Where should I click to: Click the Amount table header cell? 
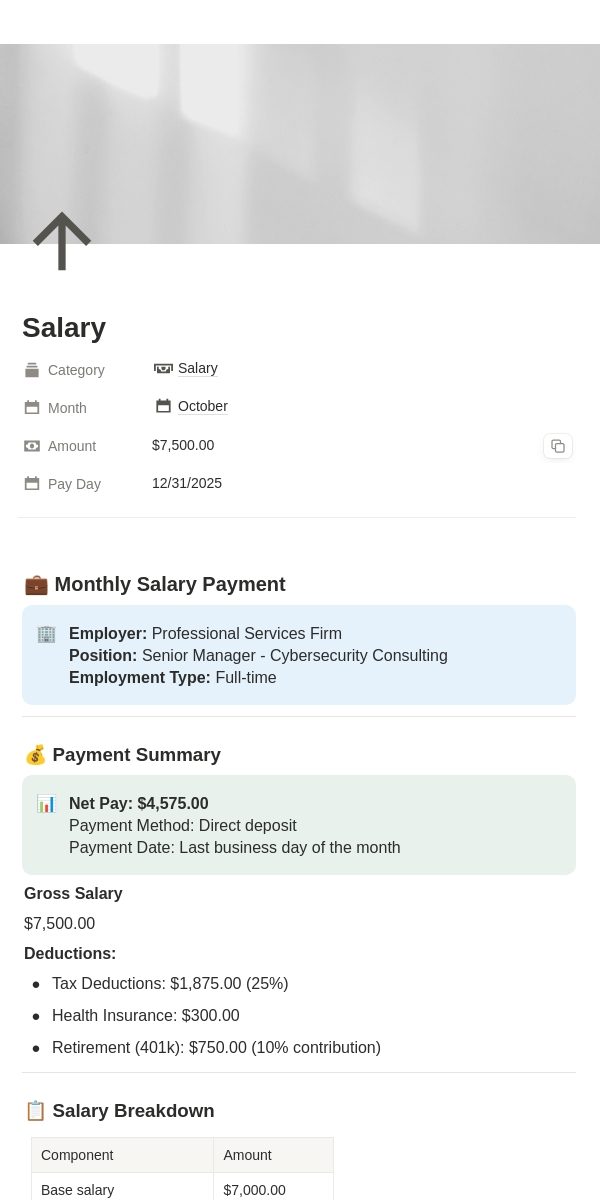pos(273,1155)
